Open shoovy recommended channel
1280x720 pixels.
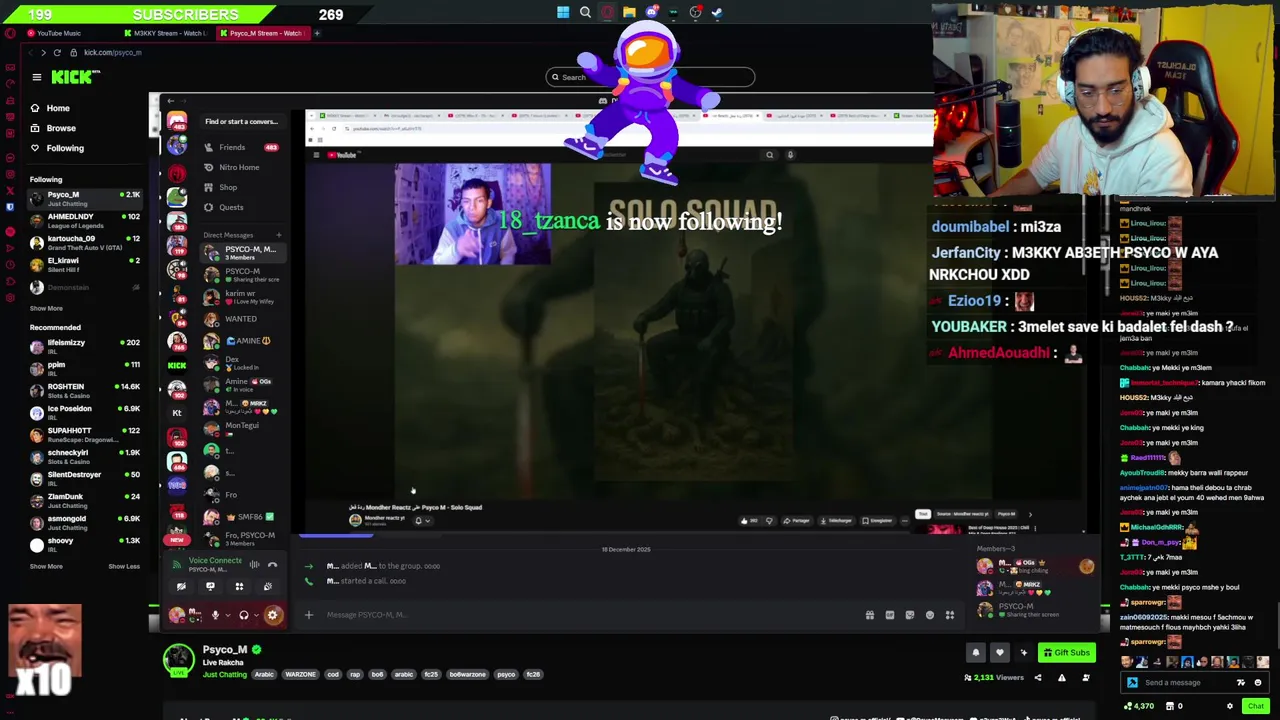(x=85, y=544)
